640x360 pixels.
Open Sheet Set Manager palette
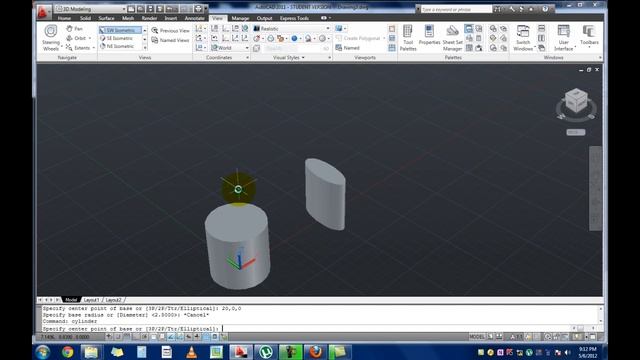pyautogui.click(x=452, y=38)
